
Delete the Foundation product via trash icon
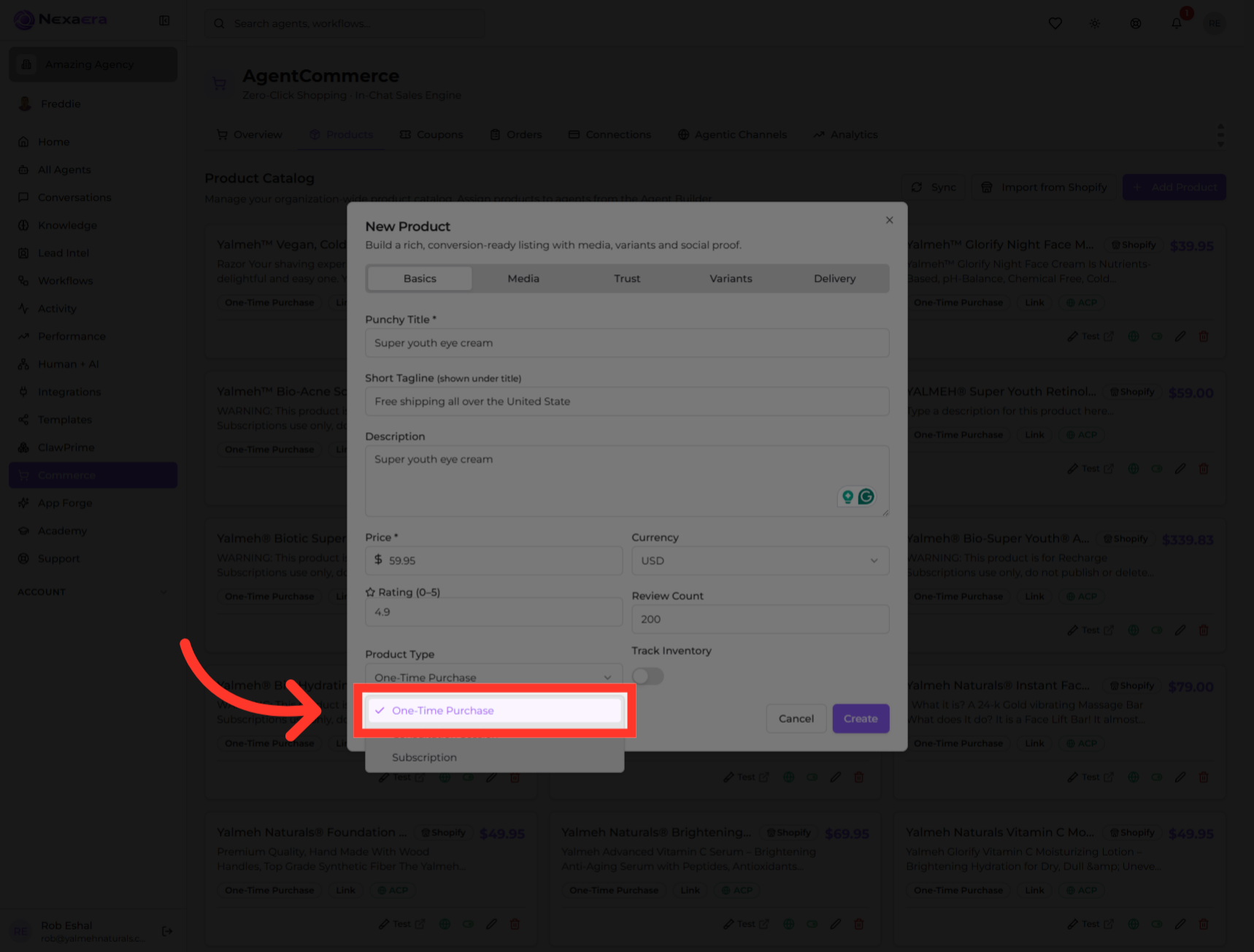[x=515, y=924]
